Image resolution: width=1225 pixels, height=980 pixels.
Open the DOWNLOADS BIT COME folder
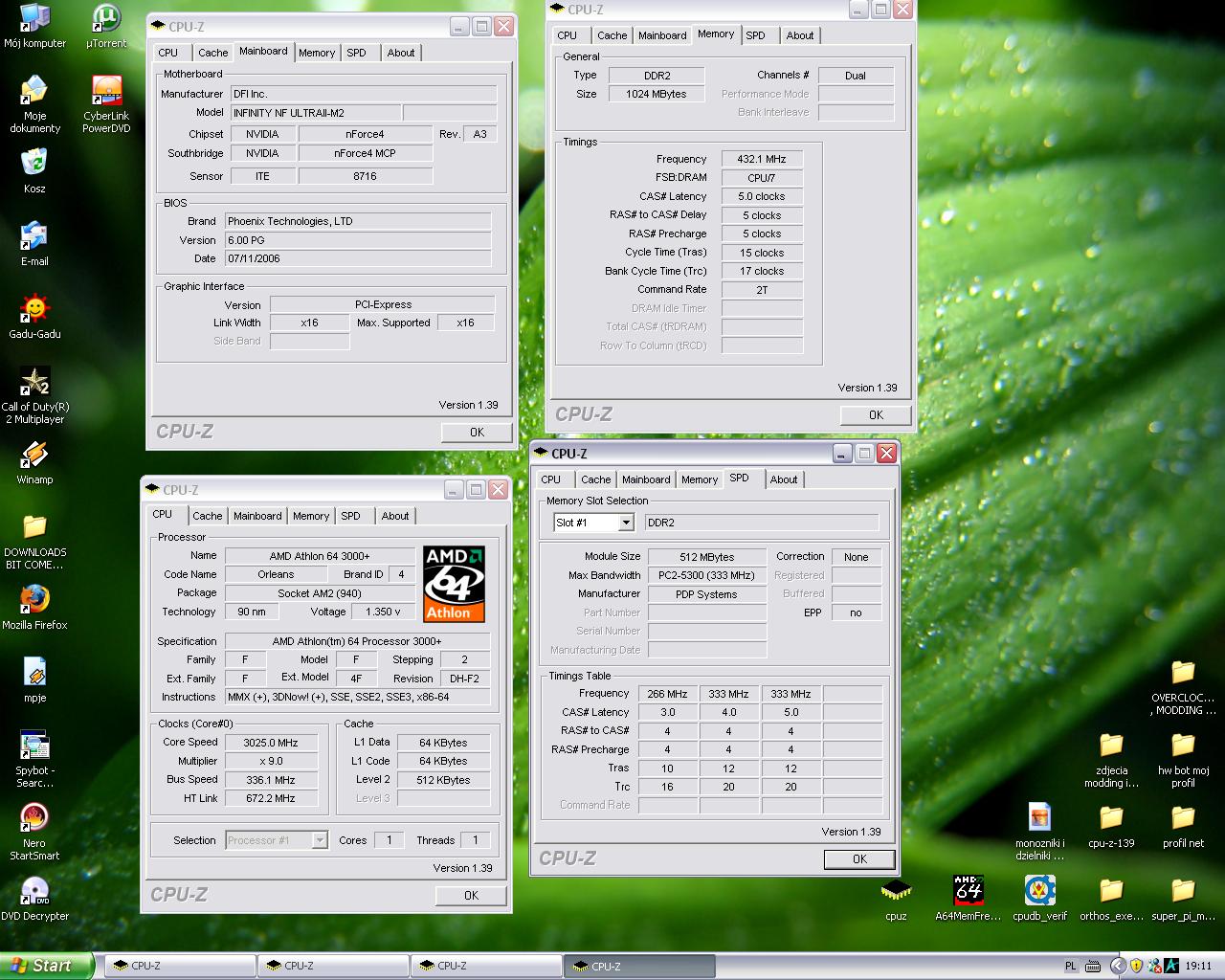point(34,541)
